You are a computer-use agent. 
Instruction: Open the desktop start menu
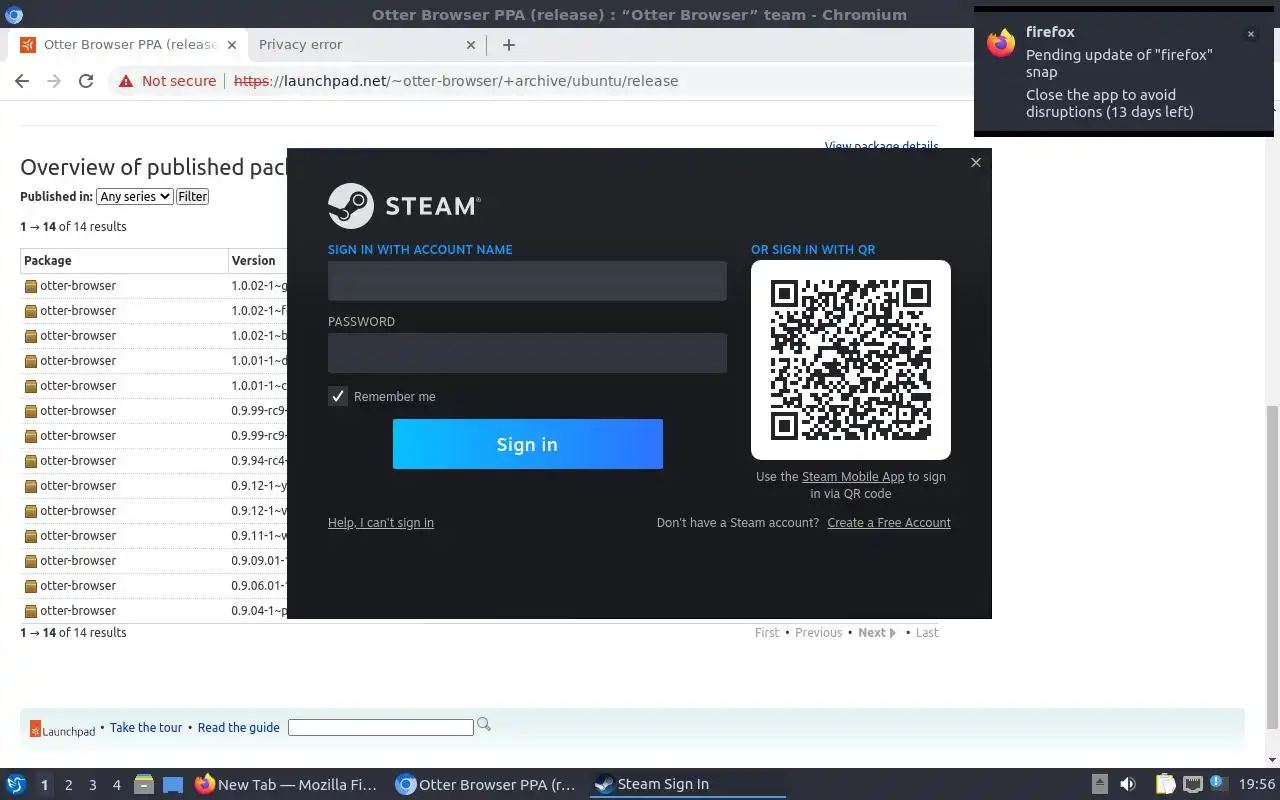click(x=16, y=785)
